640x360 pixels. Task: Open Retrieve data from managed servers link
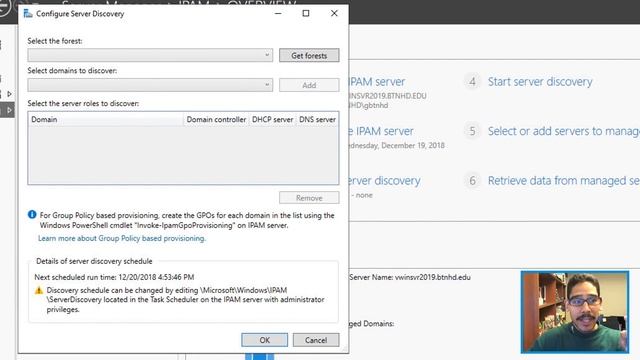[x=564, y=180]
